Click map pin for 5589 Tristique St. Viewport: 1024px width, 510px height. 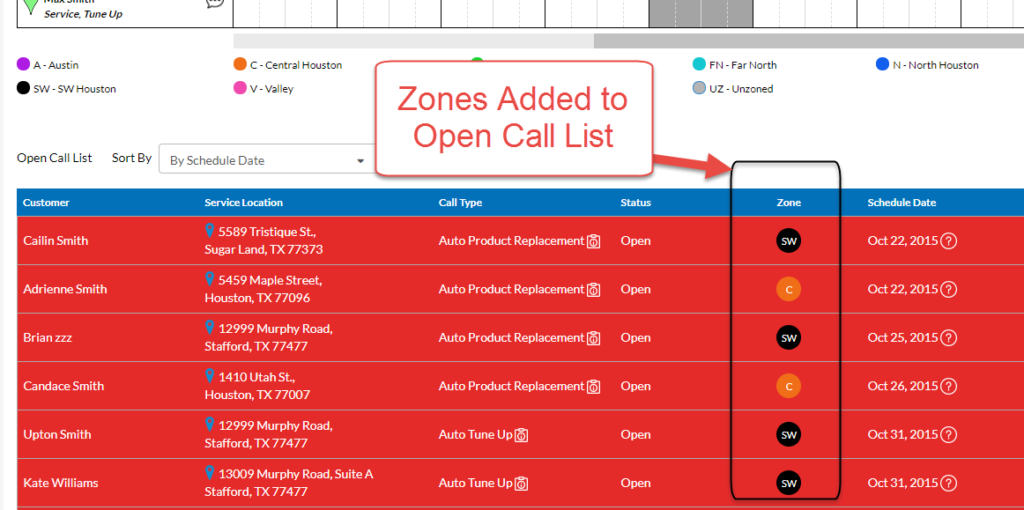[210, 231]
